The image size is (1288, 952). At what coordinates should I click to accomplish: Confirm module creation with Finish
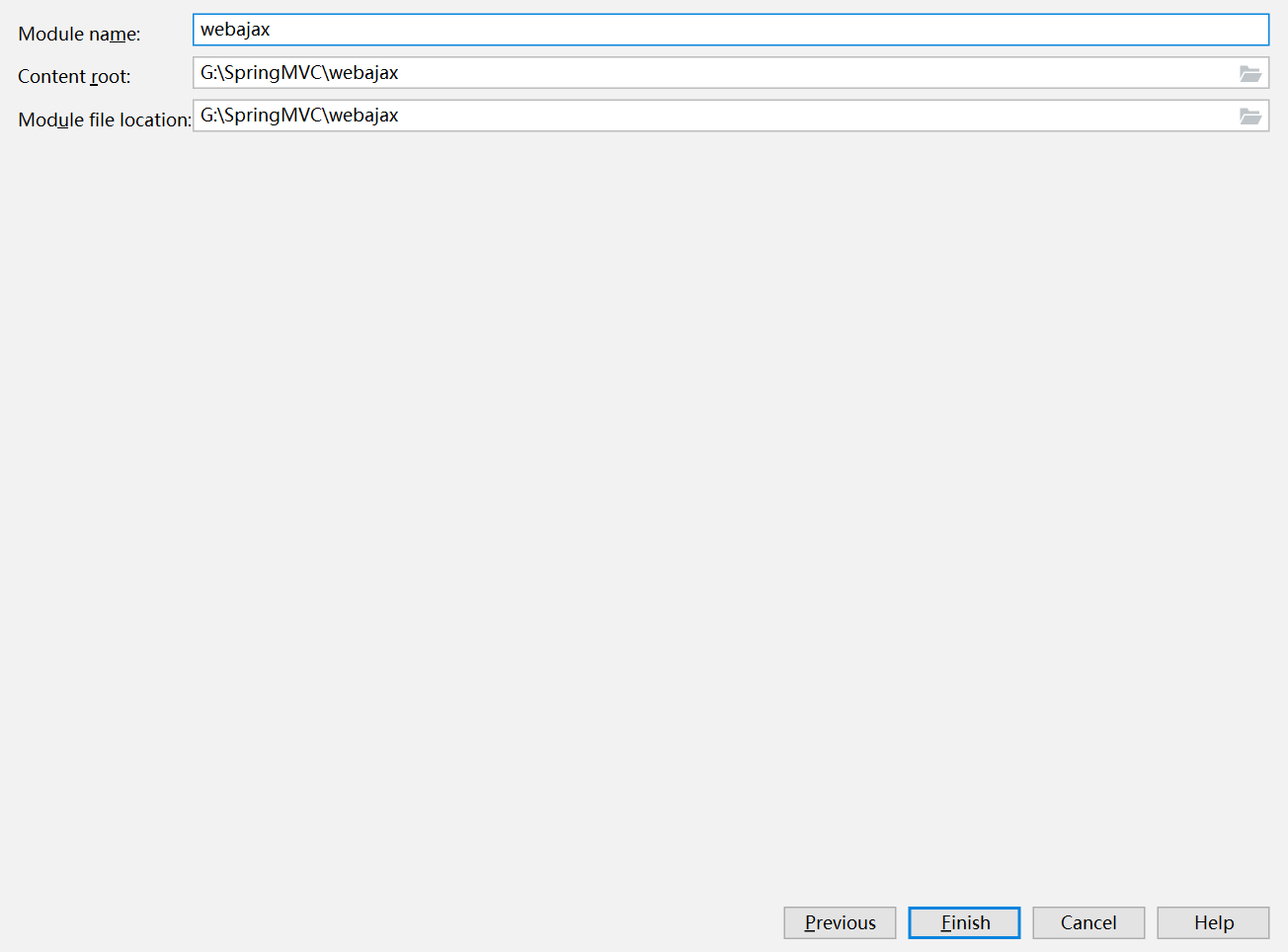(x=964, y=922)
